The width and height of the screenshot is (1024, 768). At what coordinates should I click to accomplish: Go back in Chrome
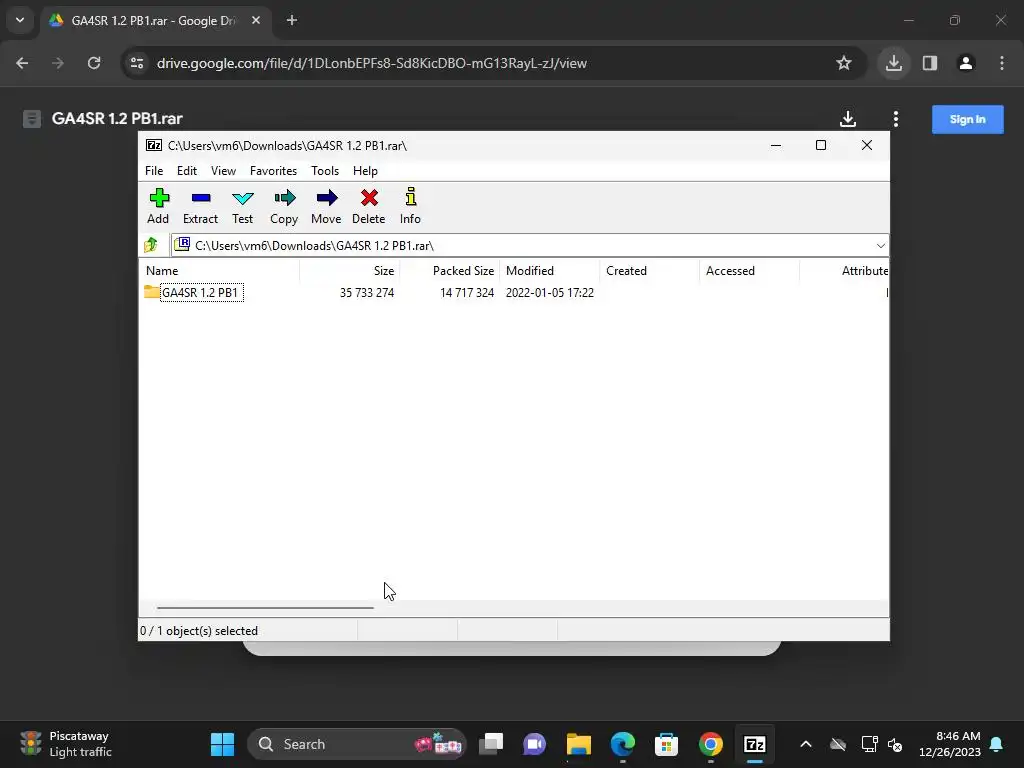click(22, 63)
